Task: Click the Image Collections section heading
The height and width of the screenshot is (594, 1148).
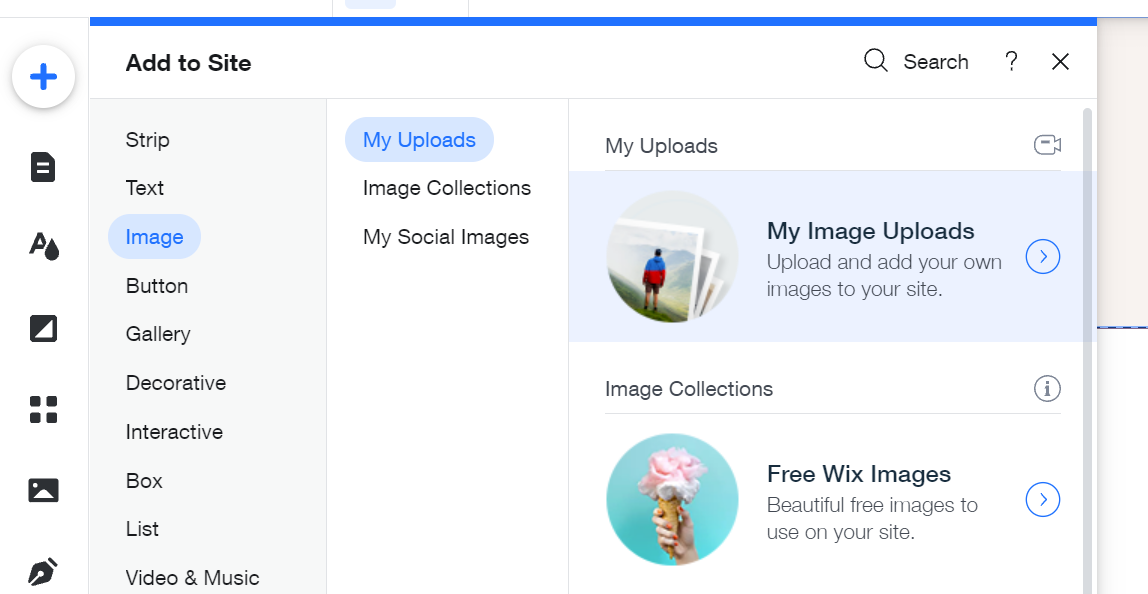Action: [x=689, y=389]
